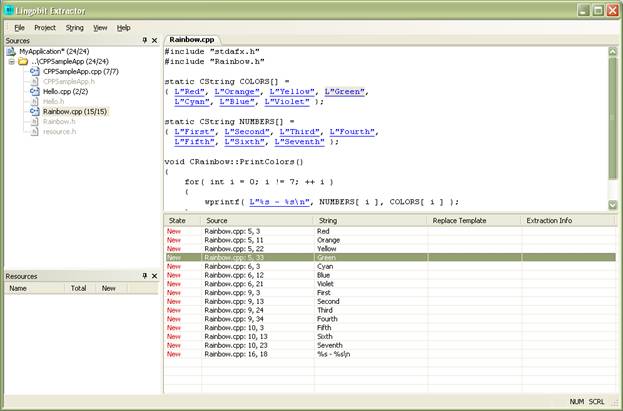
Task: Select the row with string Second
Action: [390, 301]
